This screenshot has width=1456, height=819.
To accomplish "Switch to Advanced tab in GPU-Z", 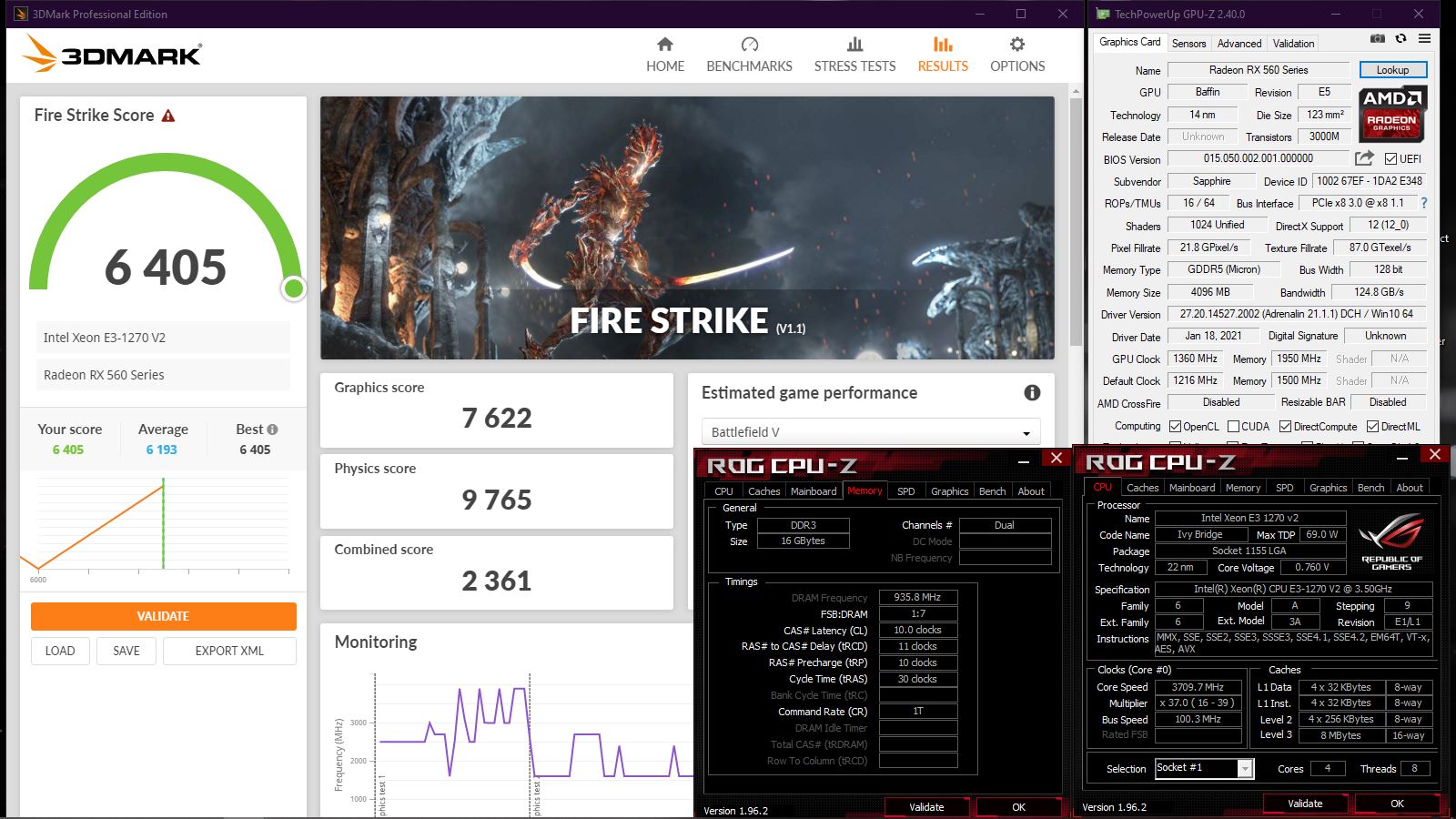I will [x=1239, y=43].
